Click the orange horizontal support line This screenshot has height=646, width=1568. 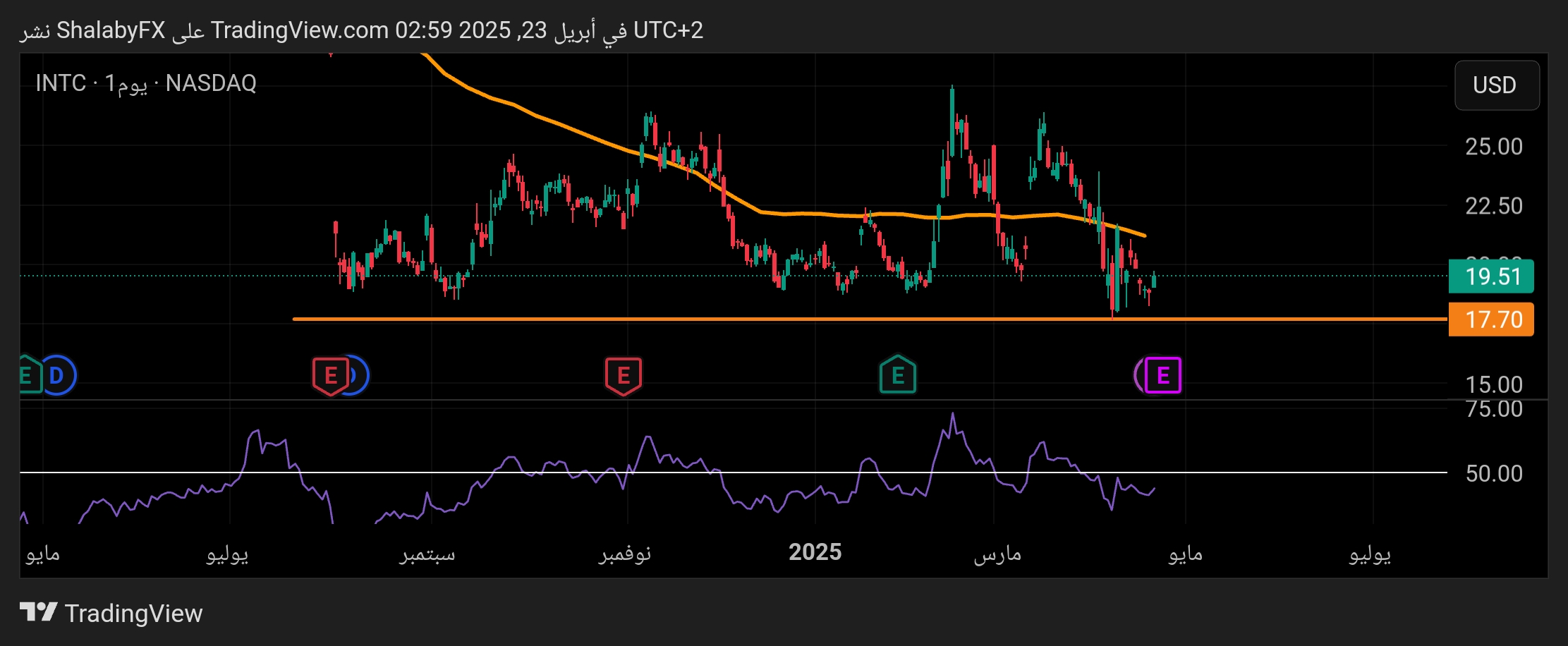[870, 319]
